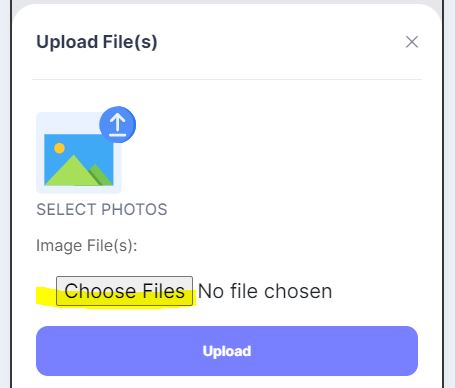
Task: Click the blue circular upload arrow badge
Action: [x=117, y=125]
